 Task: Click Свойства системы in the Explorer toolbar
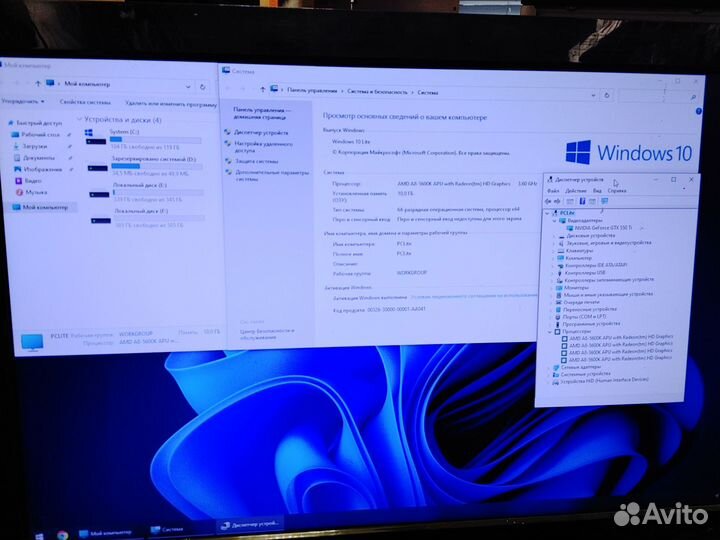click(x=85, y=102)
